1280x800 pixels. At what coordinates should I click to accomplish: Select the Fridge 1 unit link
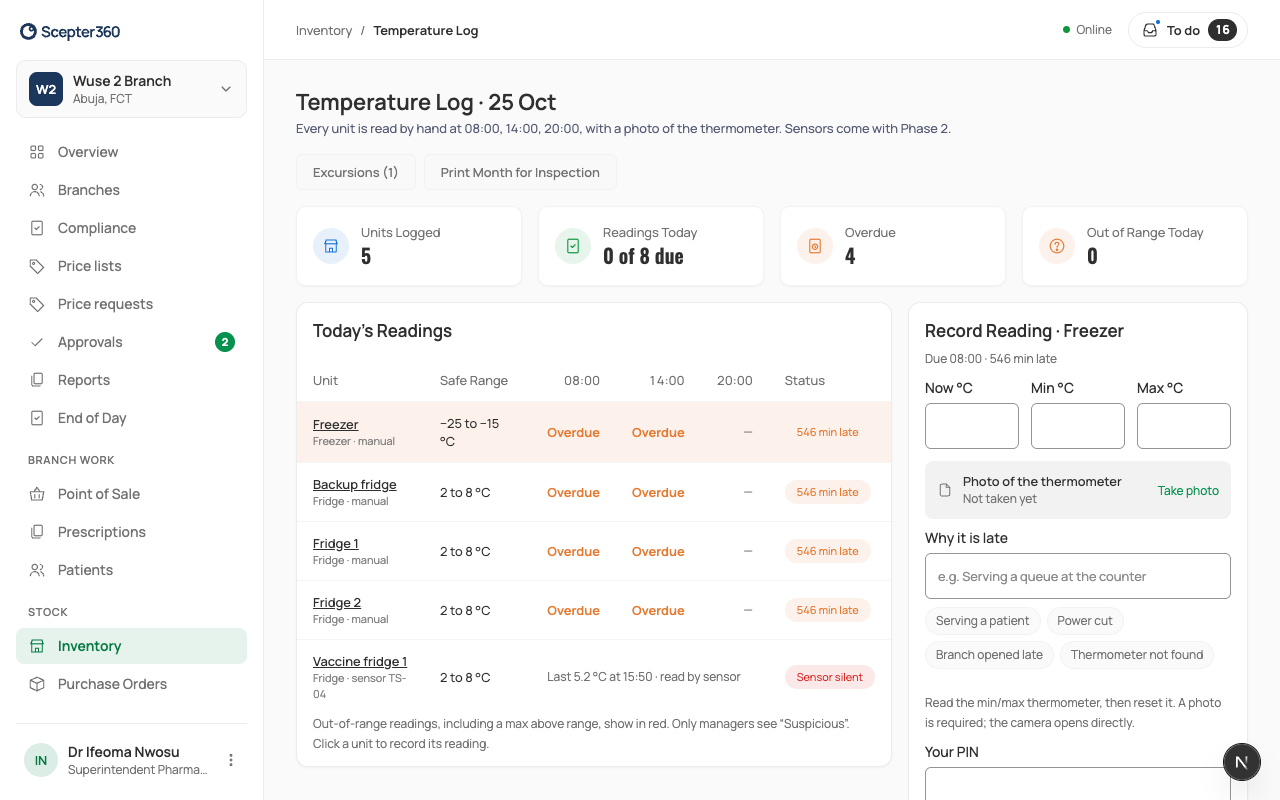[336, 543]
